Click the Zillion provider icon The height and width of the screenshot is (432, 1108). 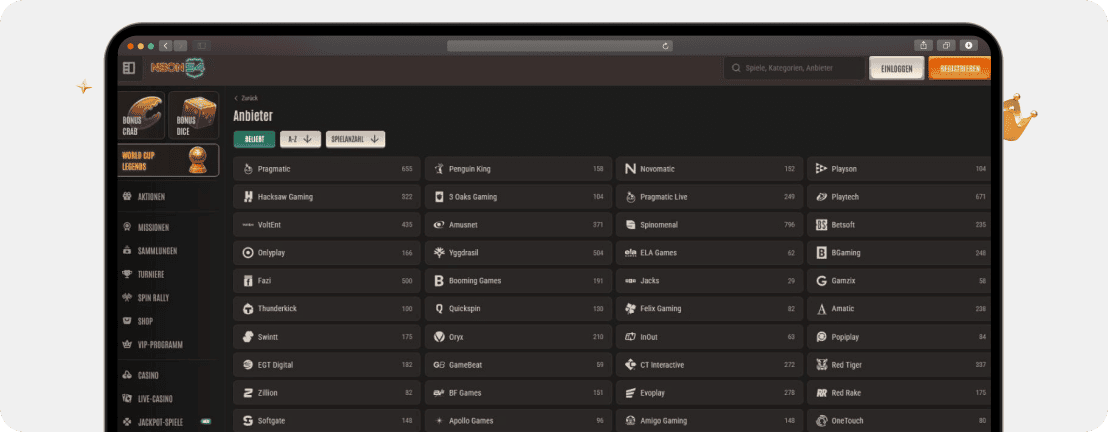coord(248,392)
